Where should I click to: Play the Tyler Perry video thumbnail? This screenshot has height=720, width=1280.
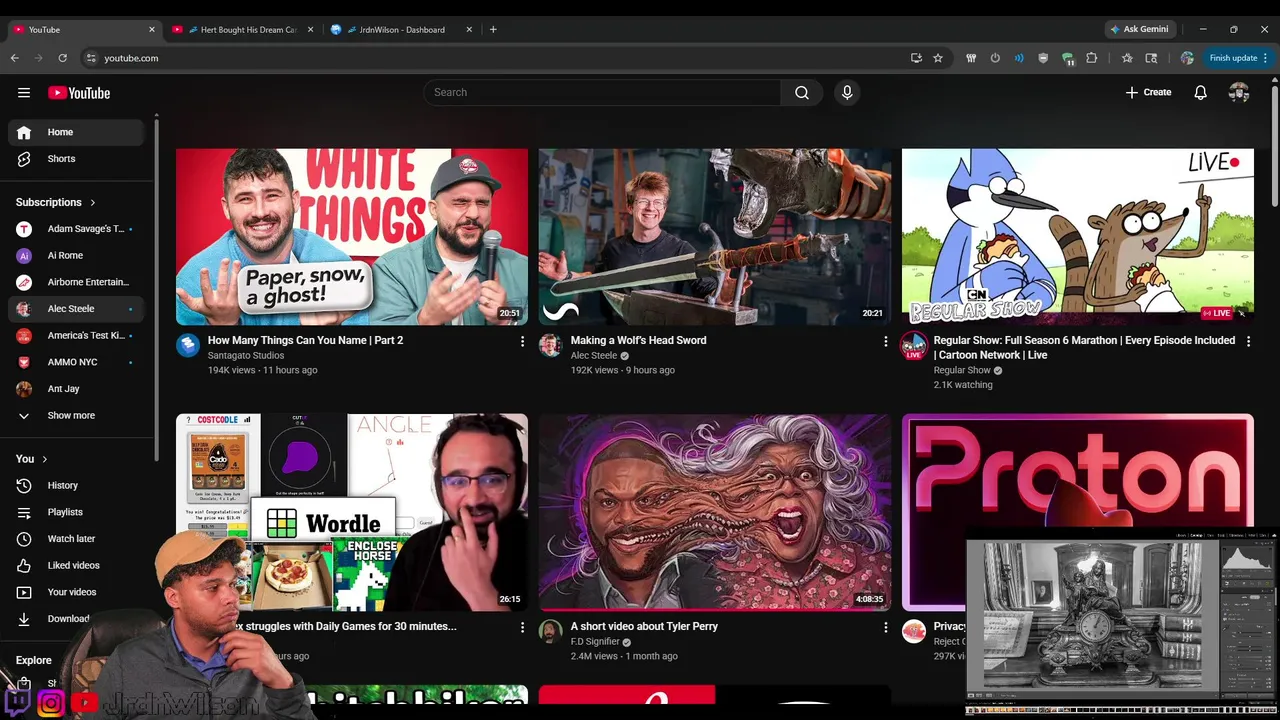[x=715, y=512]
